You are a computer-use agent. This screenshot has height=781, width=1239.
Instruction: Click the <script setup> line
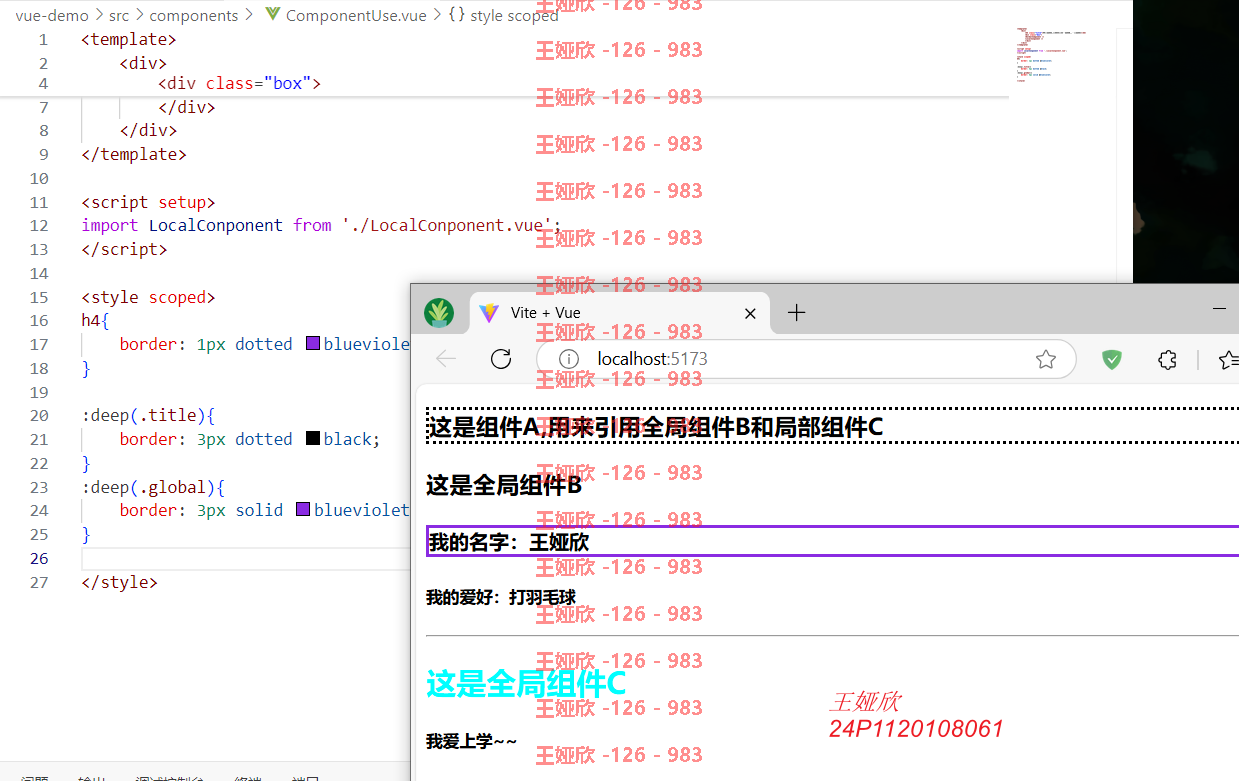click(148, 202)
